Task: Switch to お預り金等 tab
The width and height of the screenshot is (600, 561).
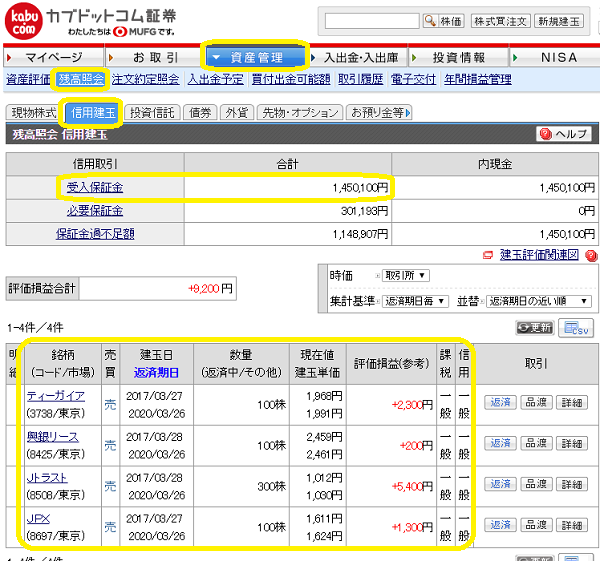Action: pos(379,113)
